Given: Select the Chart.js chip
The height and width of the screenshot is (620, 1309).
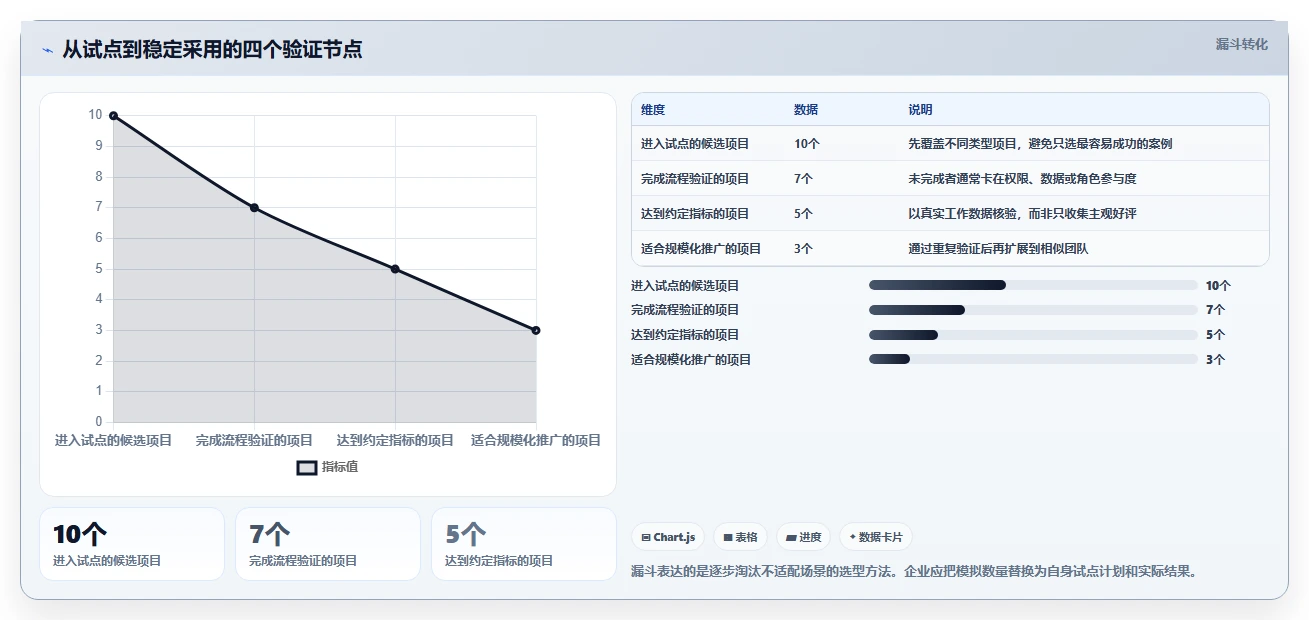Looking at the screenshot, I should coord(668,537).
